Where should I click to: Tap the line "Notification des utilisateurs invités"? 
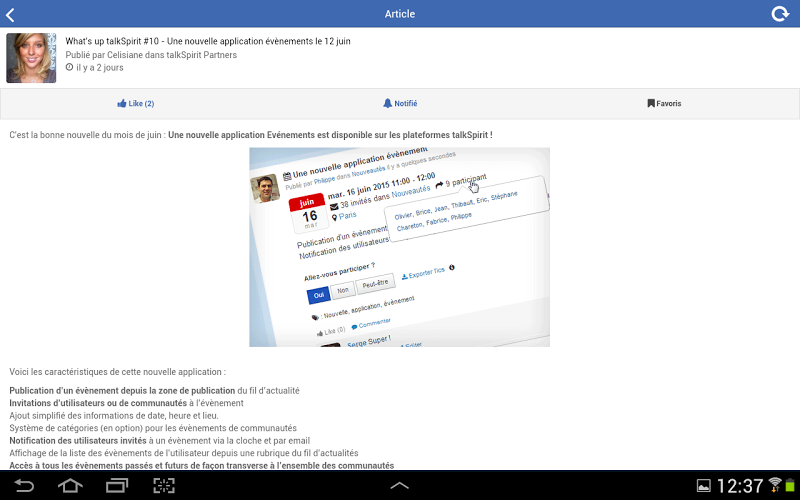tap(159, 441)
